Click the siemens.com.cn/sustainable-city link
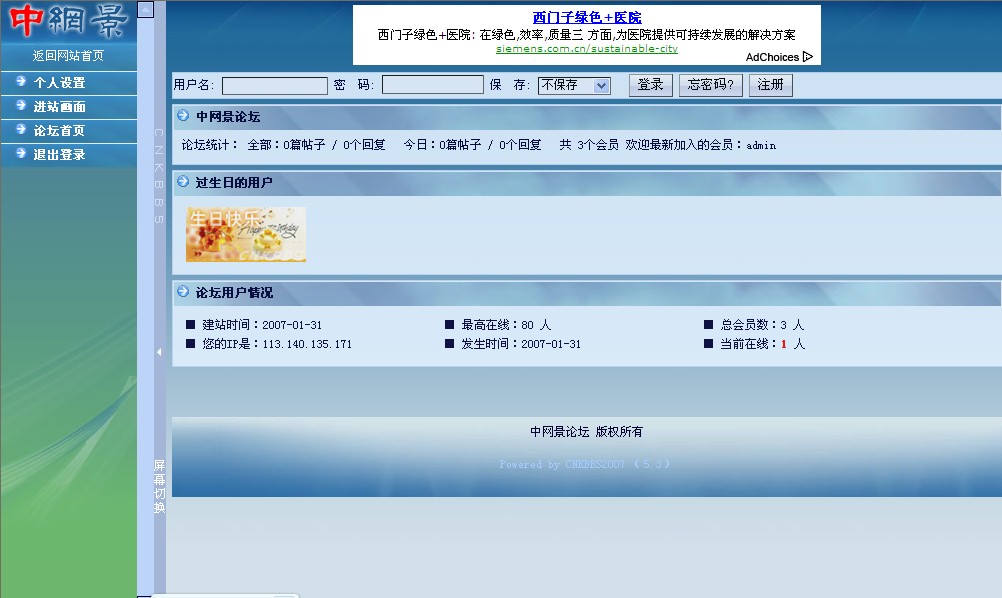This screenshot has height=598, width=1002. click(x=587, y=49)
